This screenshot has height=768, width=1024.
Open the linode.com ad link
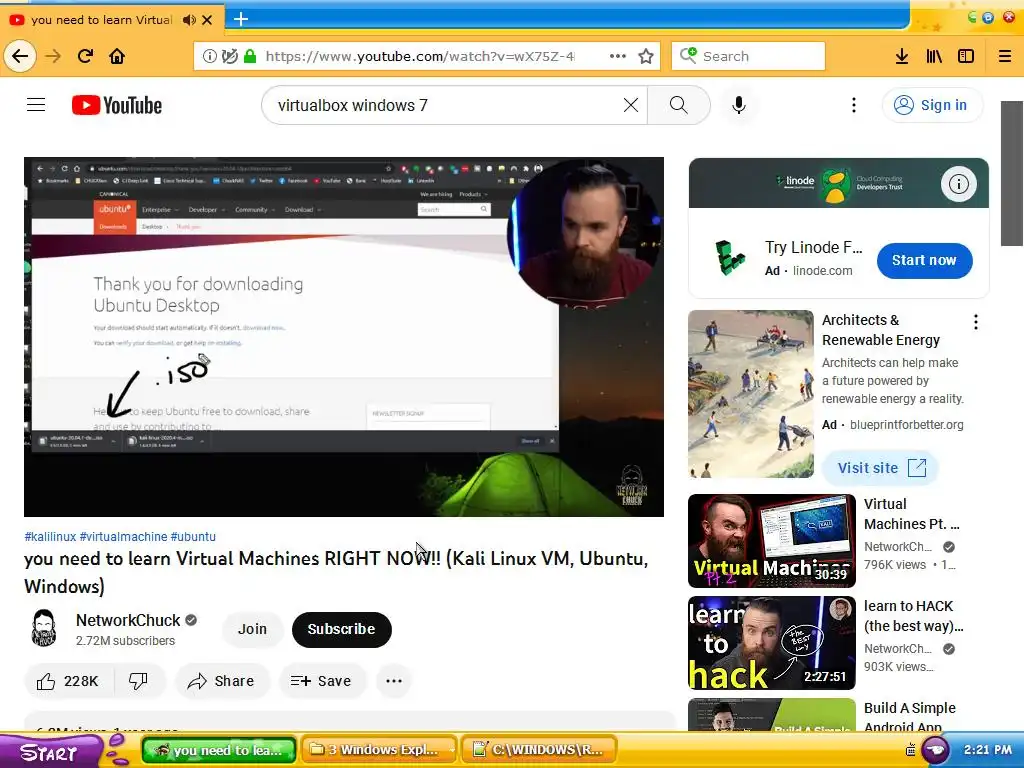[x=822, y=270]
